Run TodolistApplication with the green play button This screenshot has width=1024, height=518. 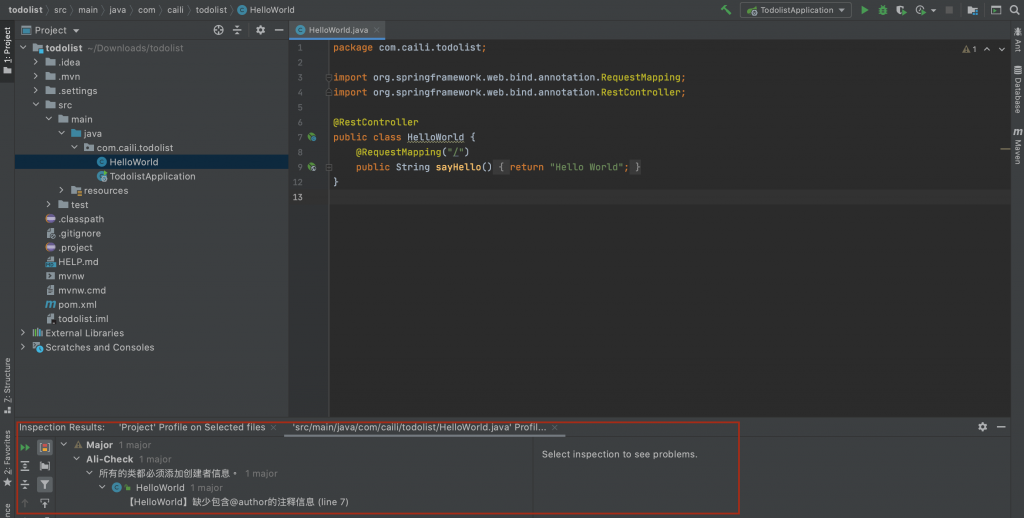point(865,10)
